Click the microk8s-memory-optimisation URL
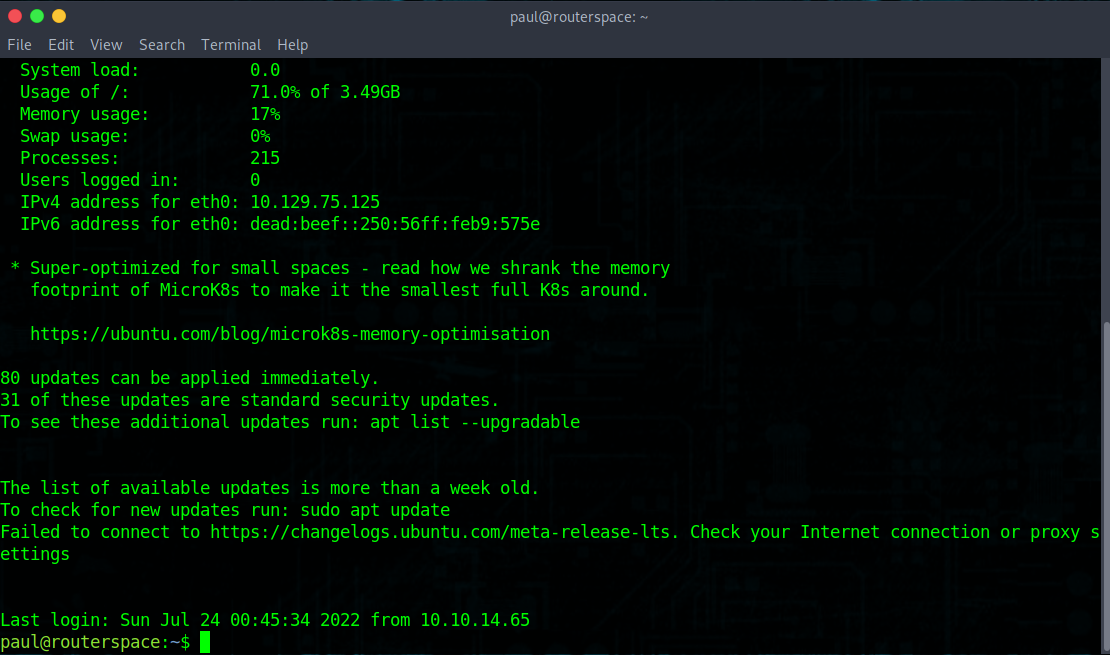Viewport: 1110px width, 655px height. coord(290,333)
